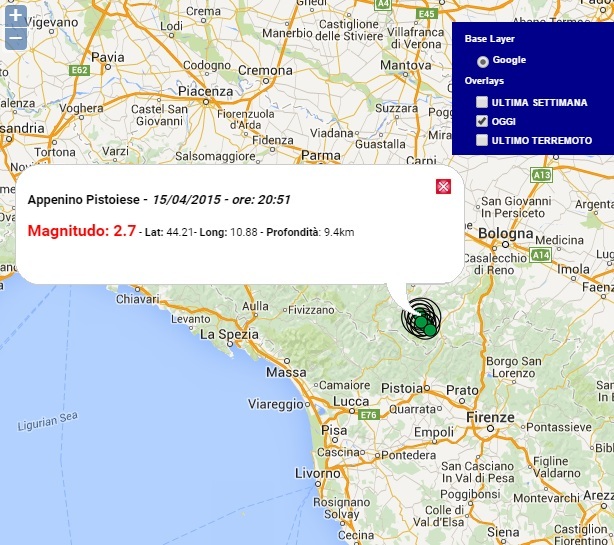This screenshot has height=545, width=614.
Task: Zoom in with the plus button
Action: (x=16, y=16)
